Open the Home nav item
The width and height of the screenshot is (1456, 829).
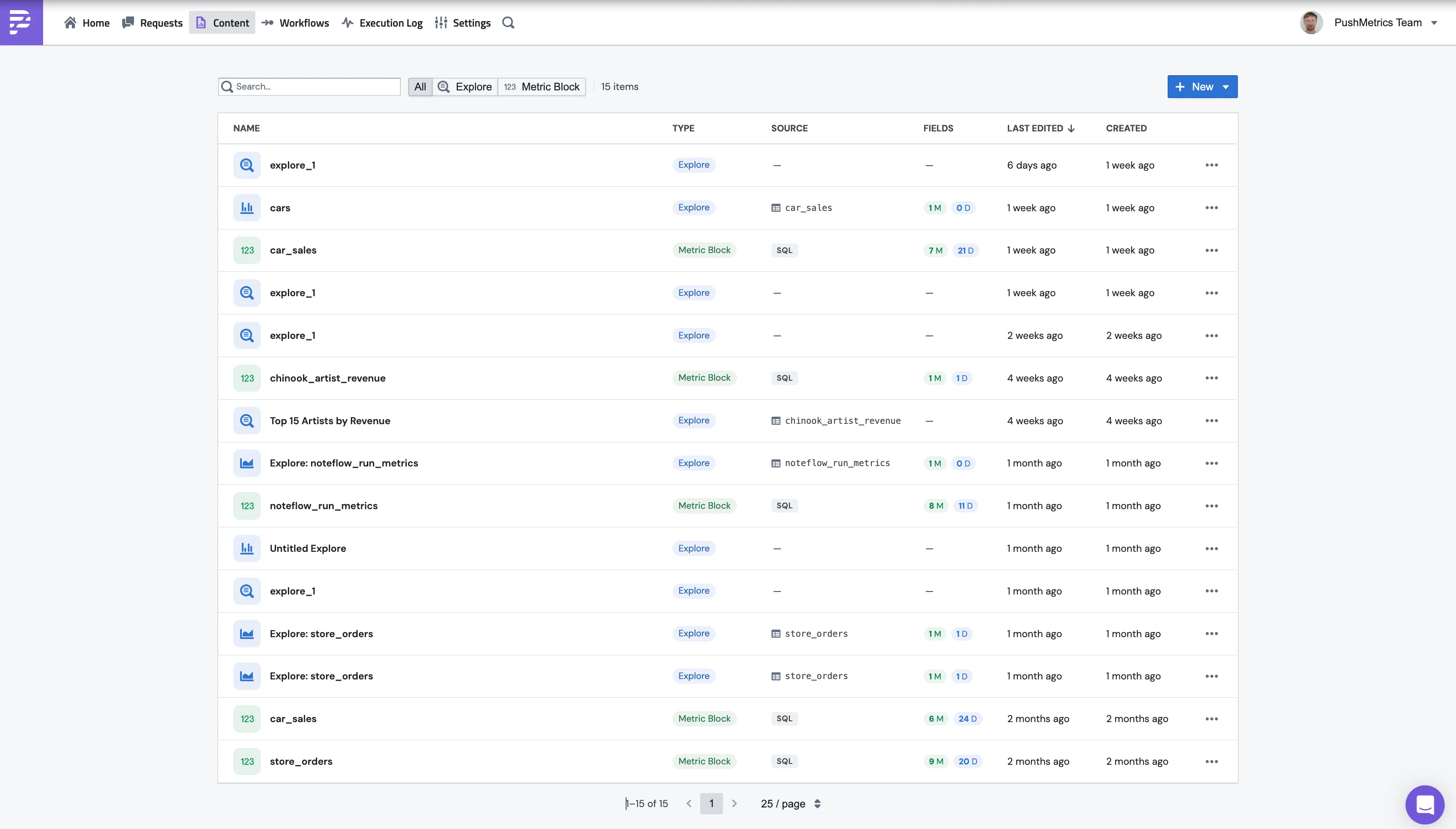[87, 23]
